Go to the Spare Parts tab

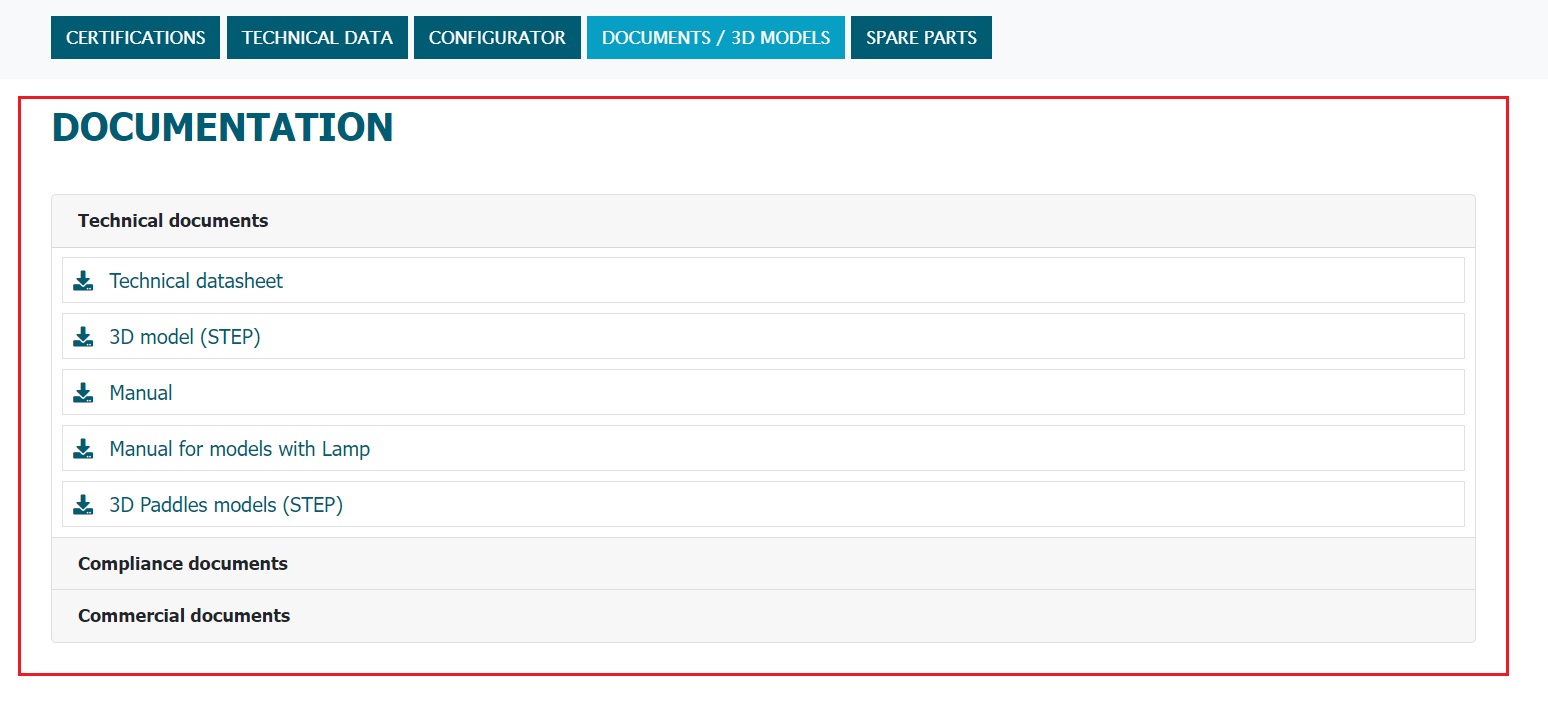pos(921,38)
